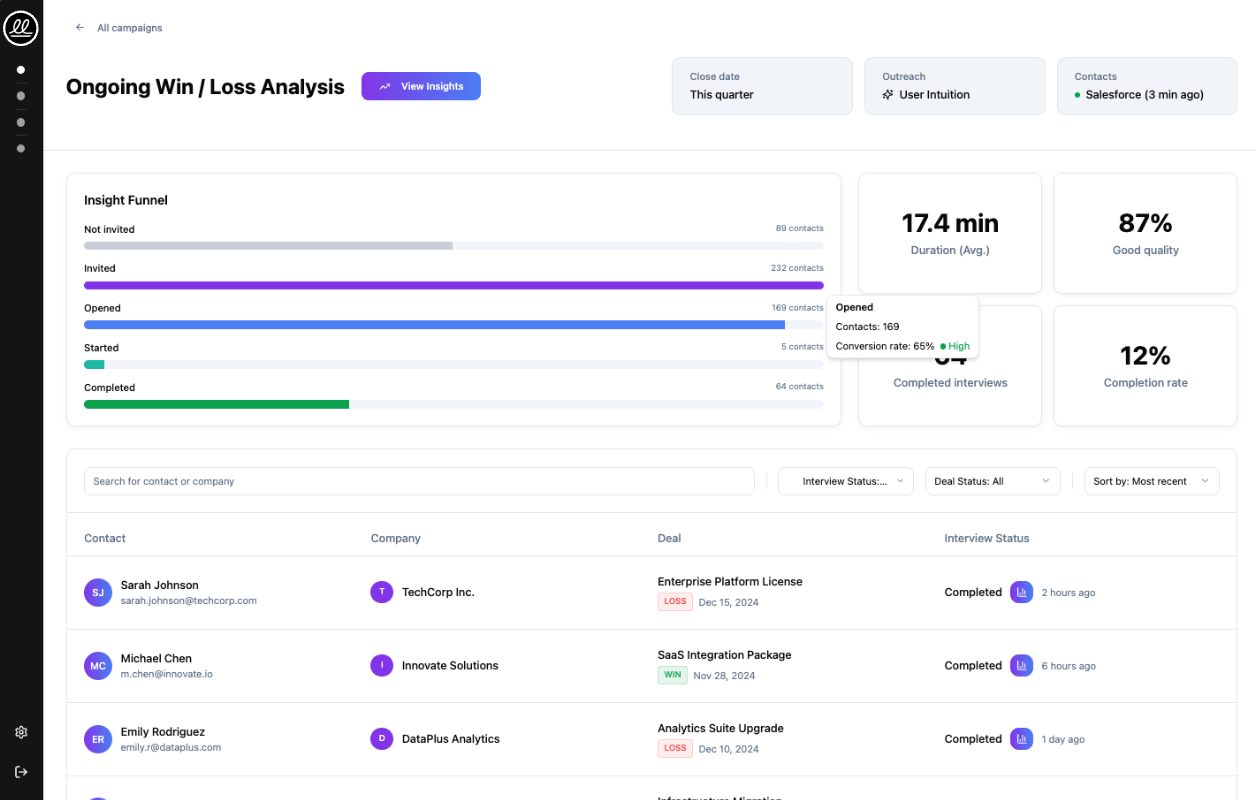Select the first sidebar navigation dot
Viewport: 1256px width, 800px height.
pyautogui.click(x=21, y=70)
